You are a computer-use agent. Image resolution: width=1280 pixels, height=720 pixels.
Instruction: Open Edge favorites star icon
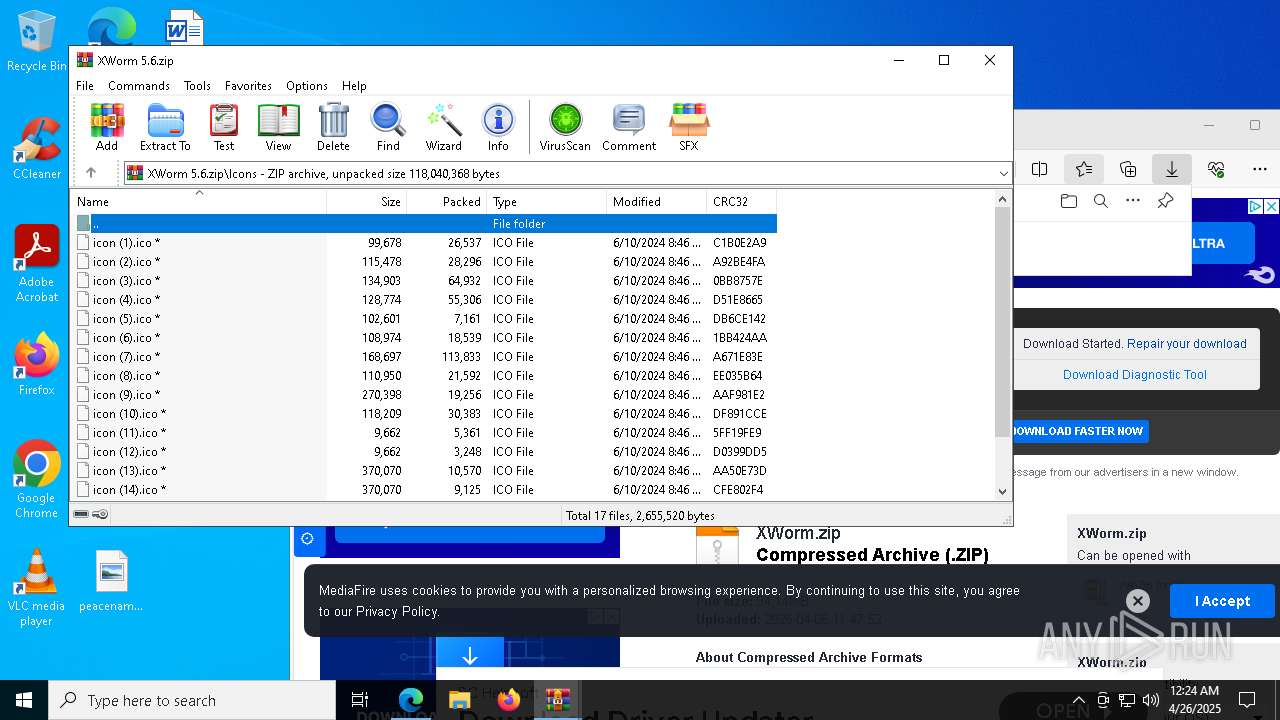1083,169
